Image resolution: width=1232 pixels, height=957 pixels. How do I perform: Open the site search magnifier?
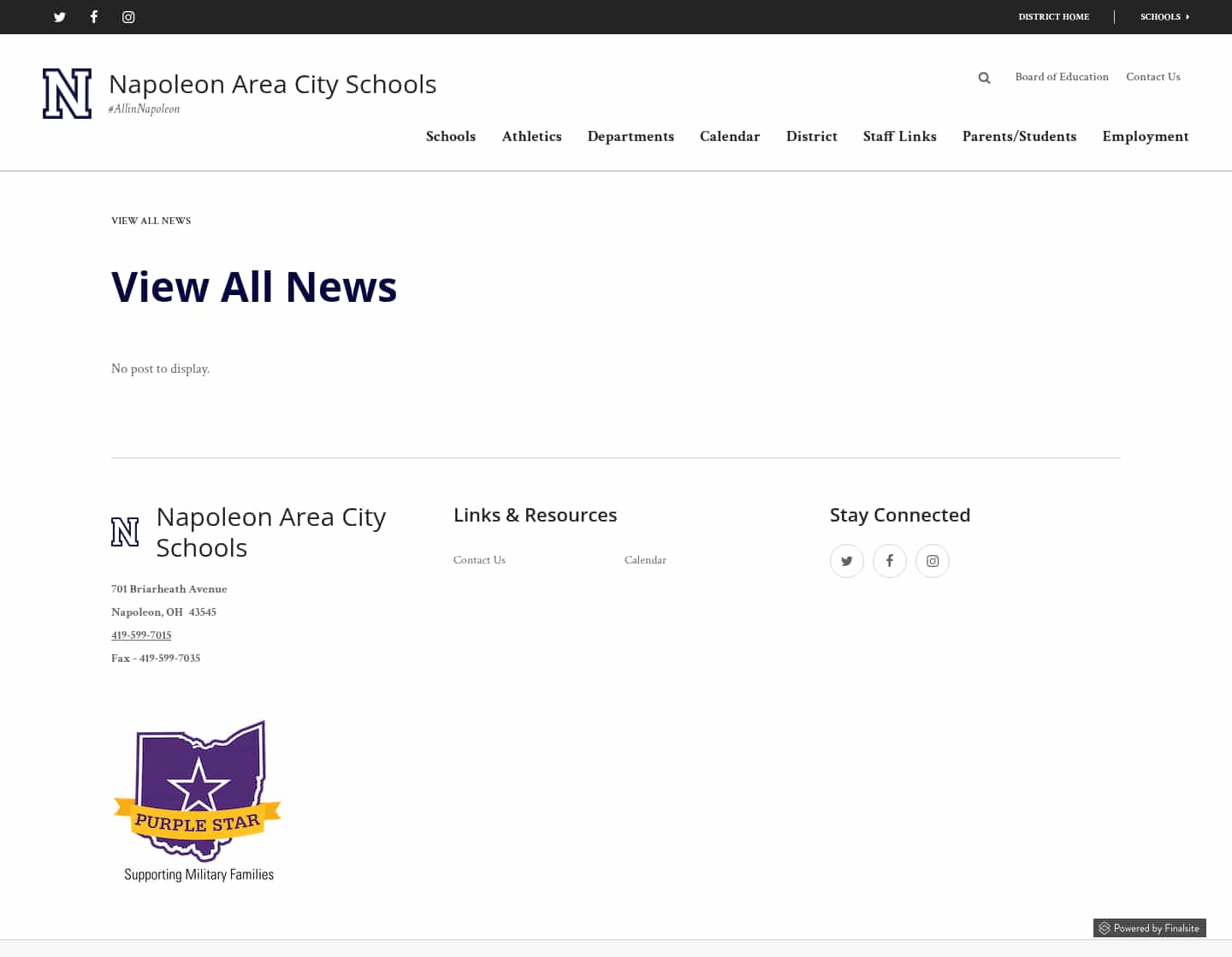[x=984, y=77]
